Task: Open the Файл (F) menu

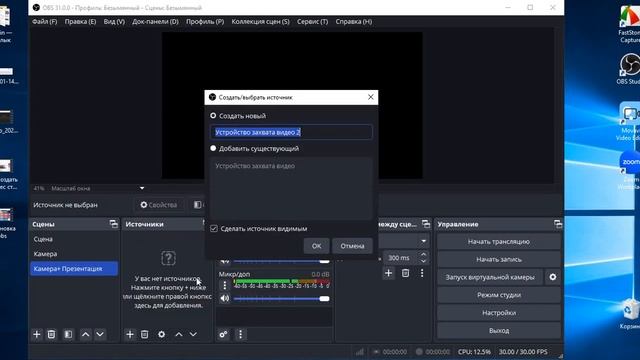Action: tap(44, 22)
